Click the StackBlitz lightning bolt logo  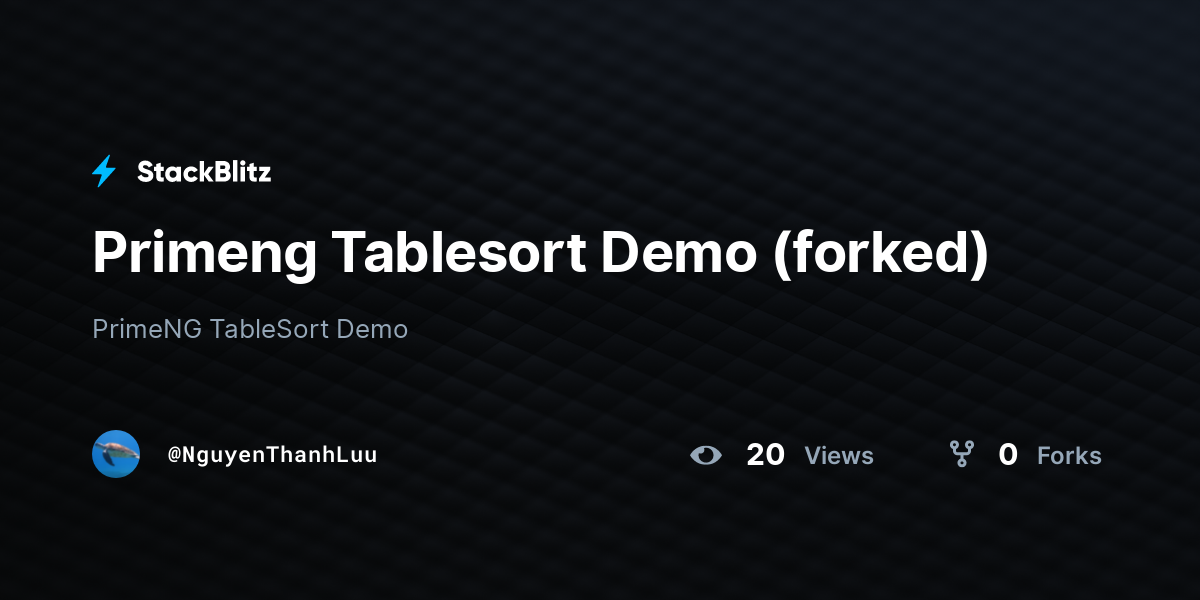[x=104, y=172]
